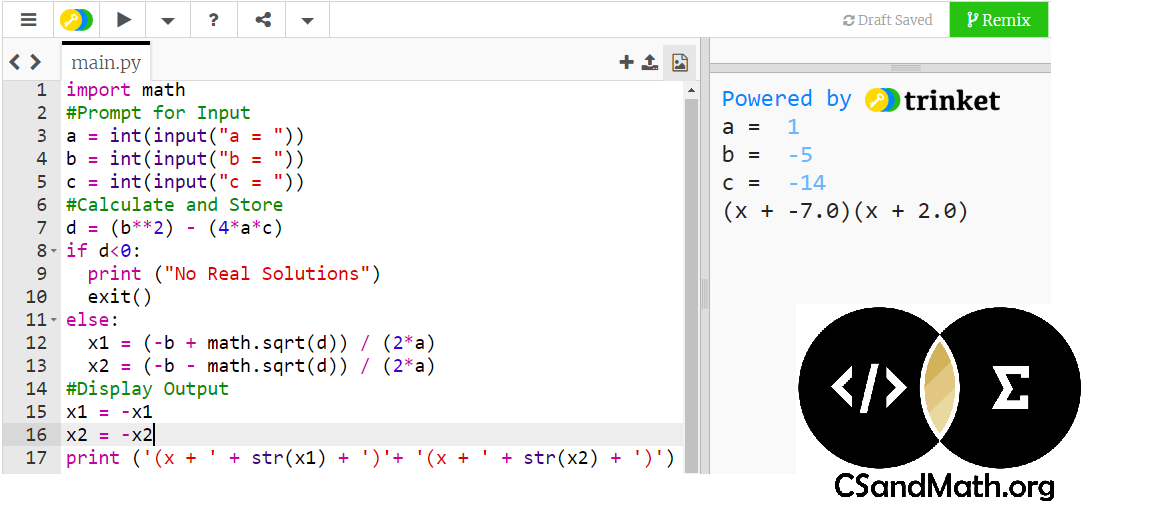Go to the next file tab arrow
The image size is (1175, 517).
[35, 62]
